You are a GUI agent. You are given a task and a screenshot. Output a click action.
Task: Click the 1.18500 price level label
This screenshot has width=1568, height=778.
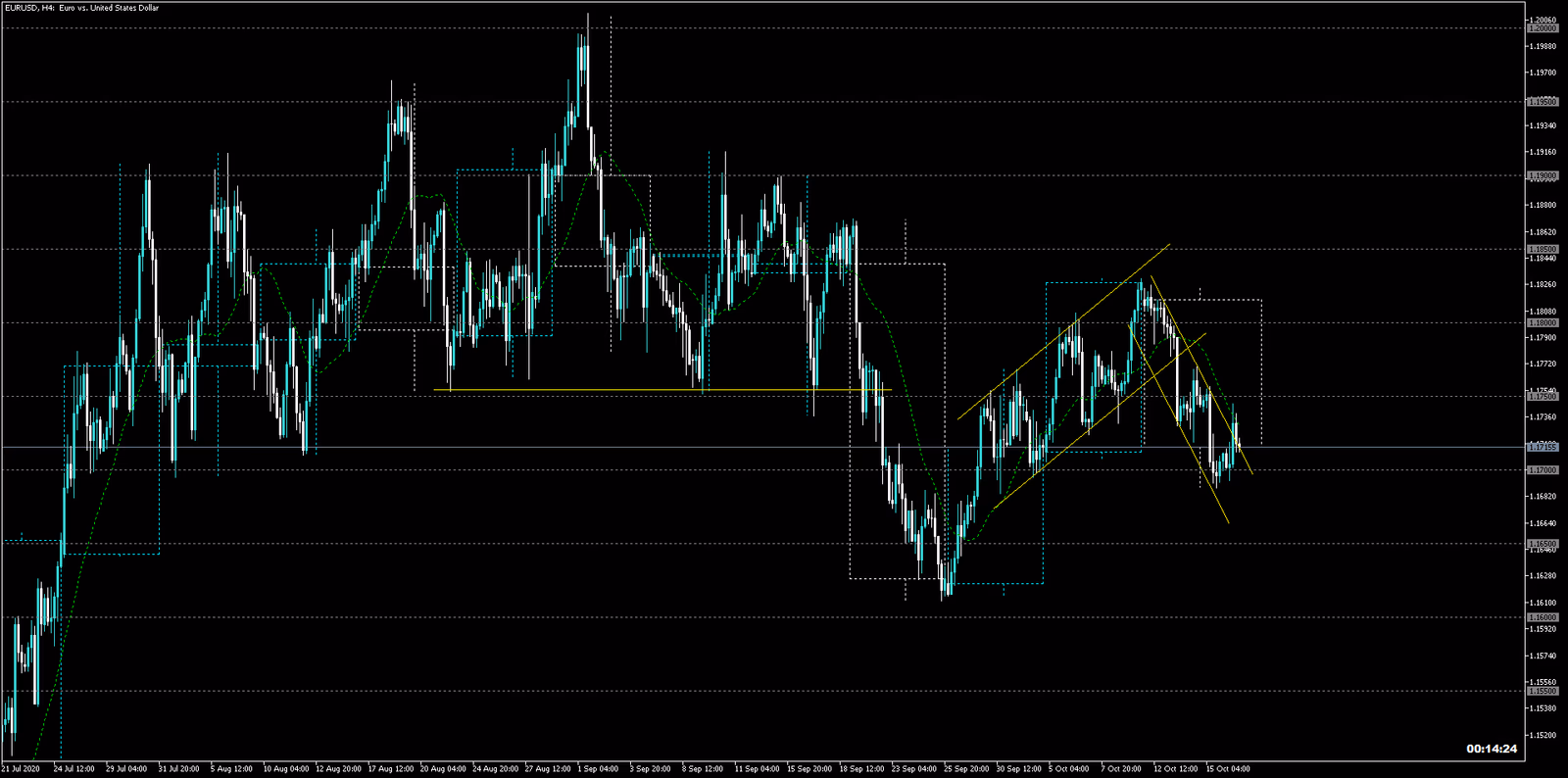tap(1543, 250)
